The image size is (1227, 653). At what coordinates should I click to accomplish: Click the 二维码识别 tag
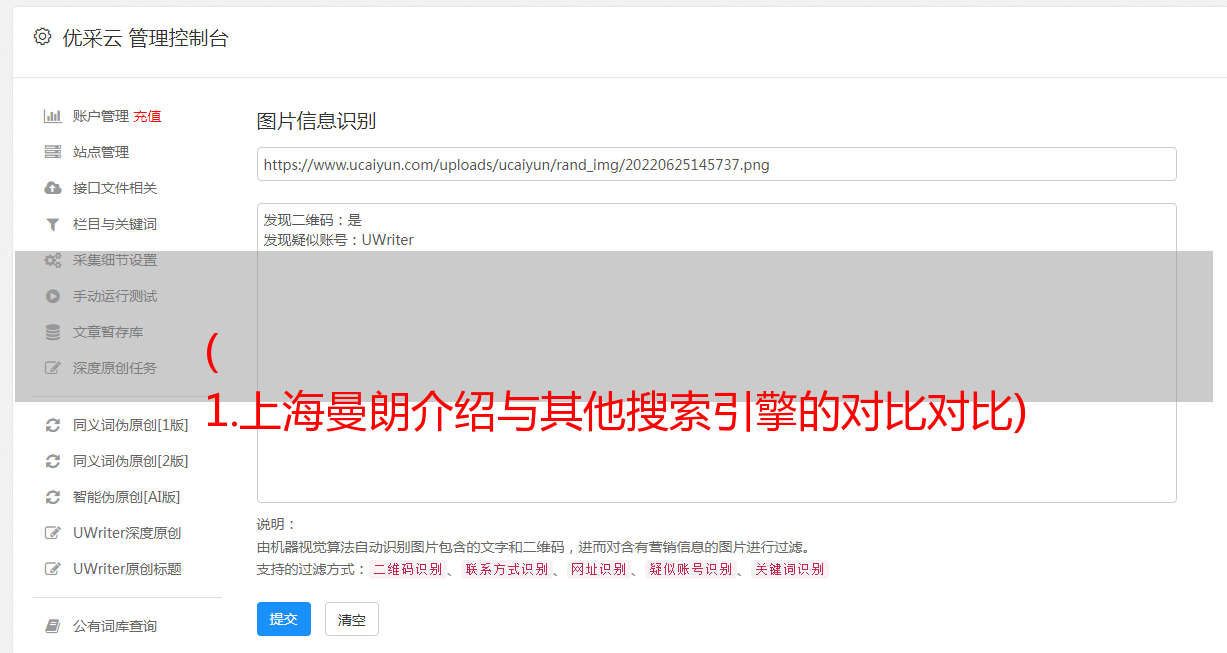pos(408,569)
